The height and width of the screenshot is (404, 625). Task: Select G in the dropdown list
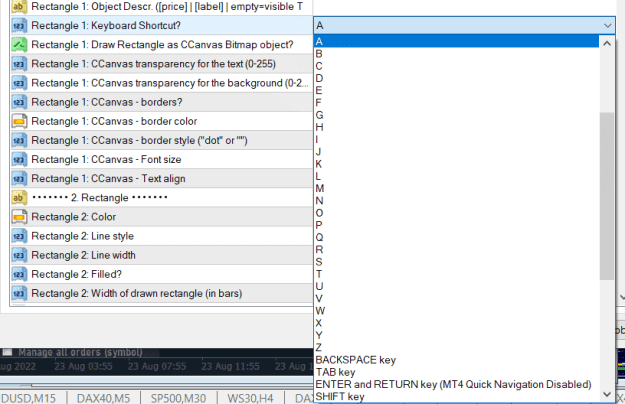456,115
